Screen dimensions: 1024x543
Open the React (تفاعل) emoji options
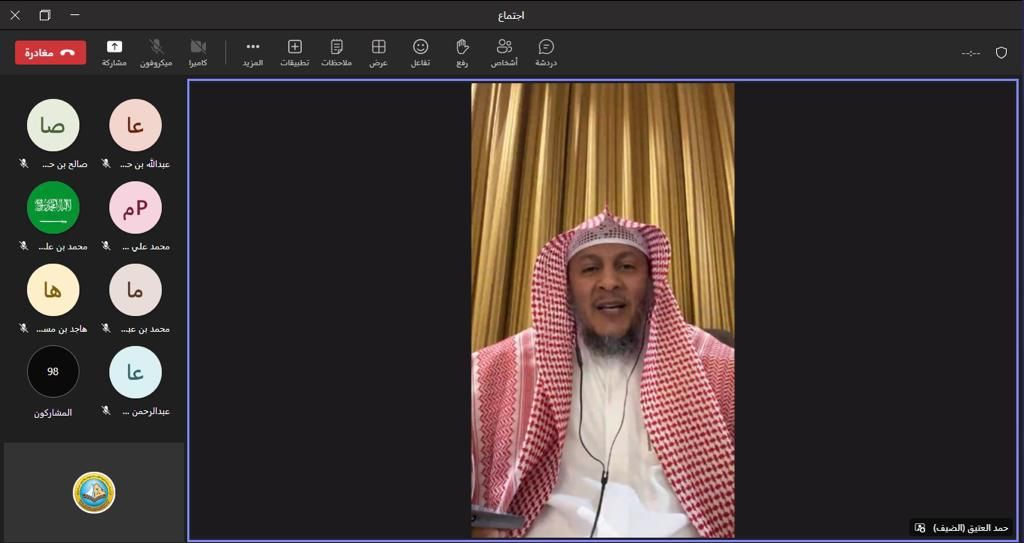420,53
